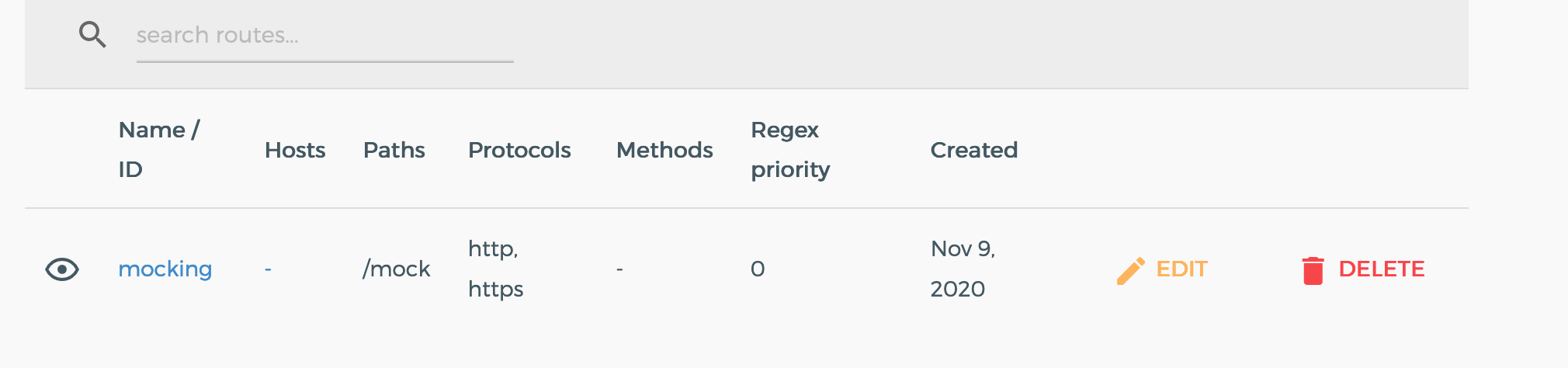
Task: Click the magnifying glass search icon
Action: [92, 35]
